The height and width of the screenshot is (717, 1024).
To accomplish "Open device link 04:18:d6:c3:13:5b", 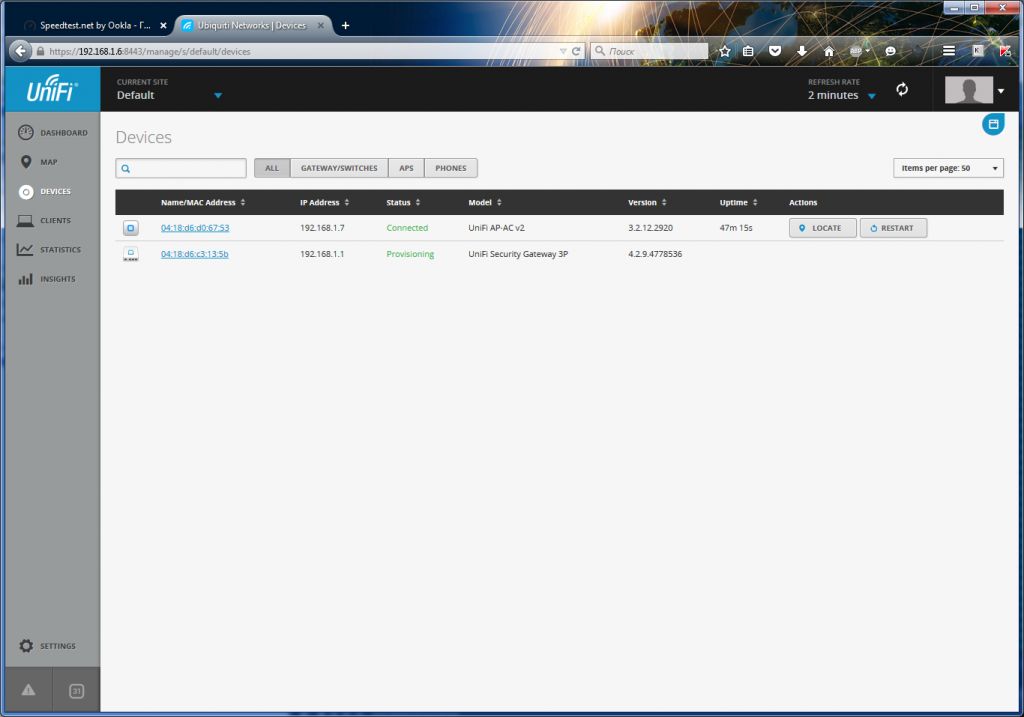I will [194, 254].
